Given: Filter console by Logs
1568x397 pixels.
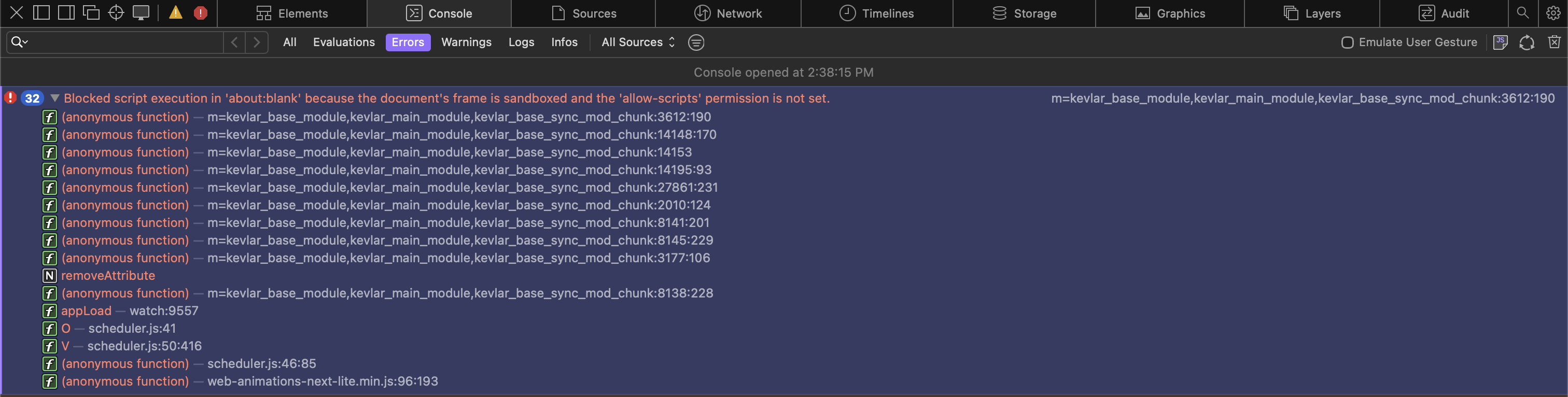Looking at the screenshot, I should (x=521, y=42).
